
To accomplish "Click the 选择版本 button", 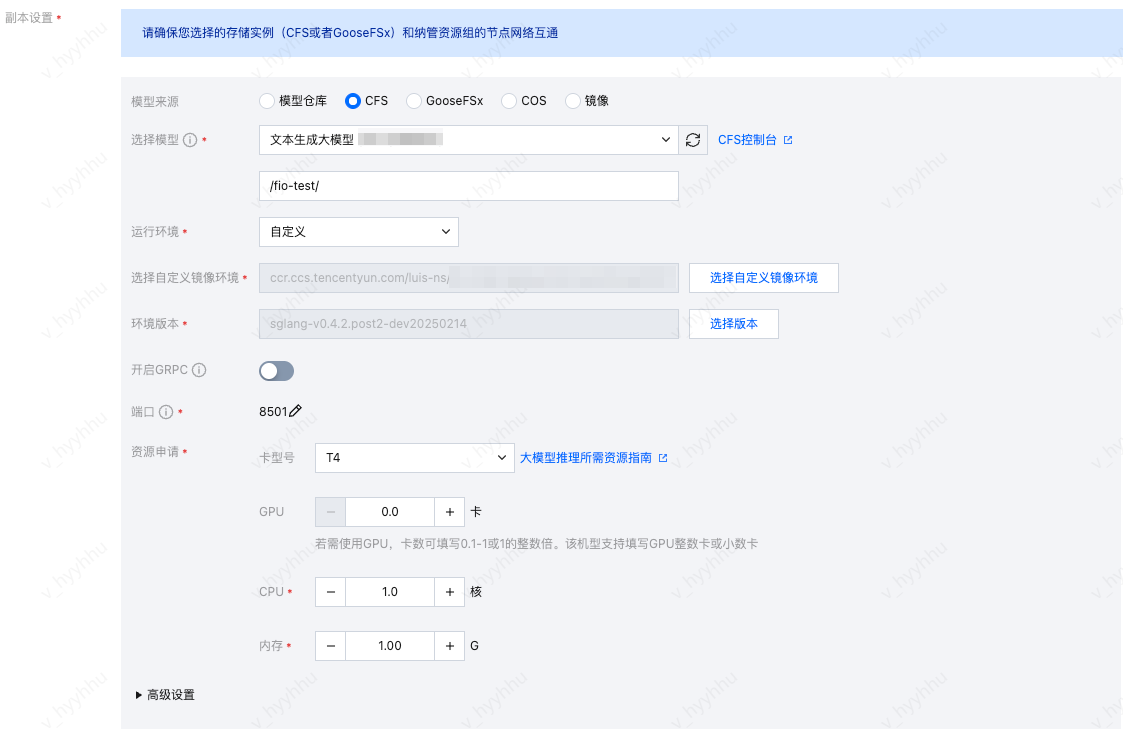I will tap(733, 324).
